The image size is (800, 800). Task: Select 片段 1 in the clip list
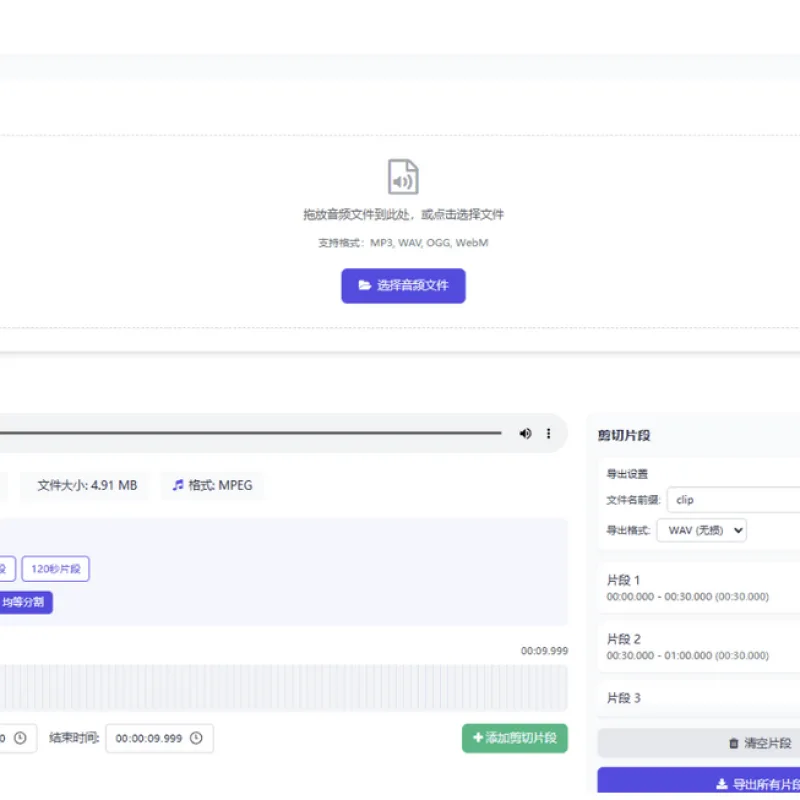pyautogui.click(x=699, y=588)
